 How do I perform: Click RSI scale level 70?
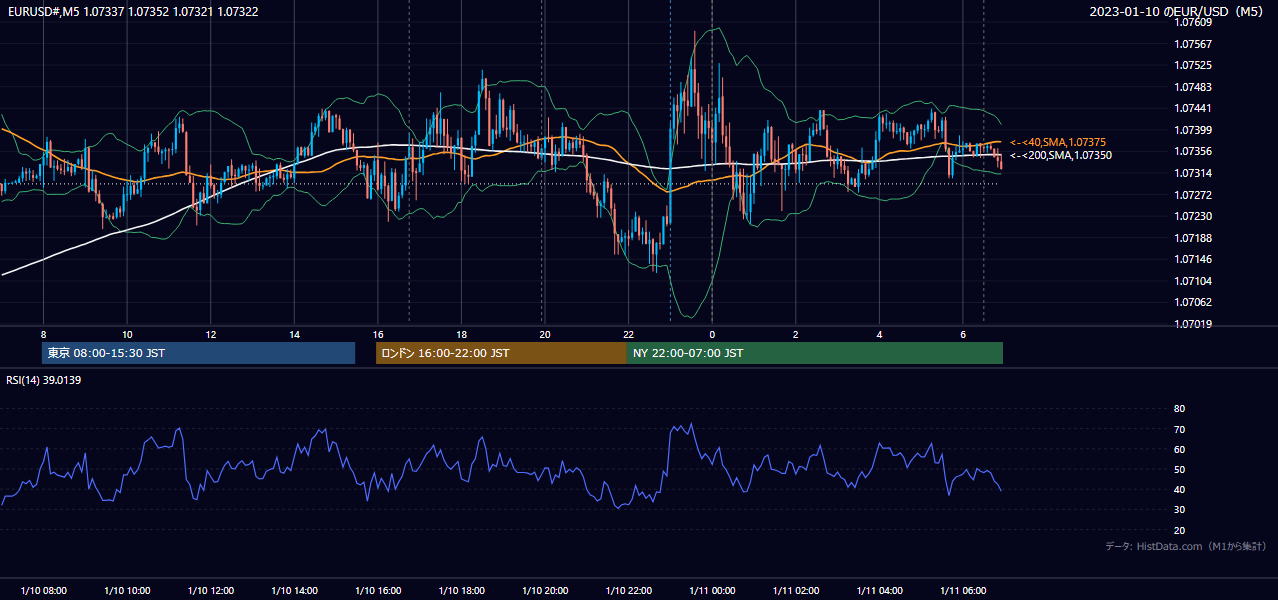click(1179, 429)
